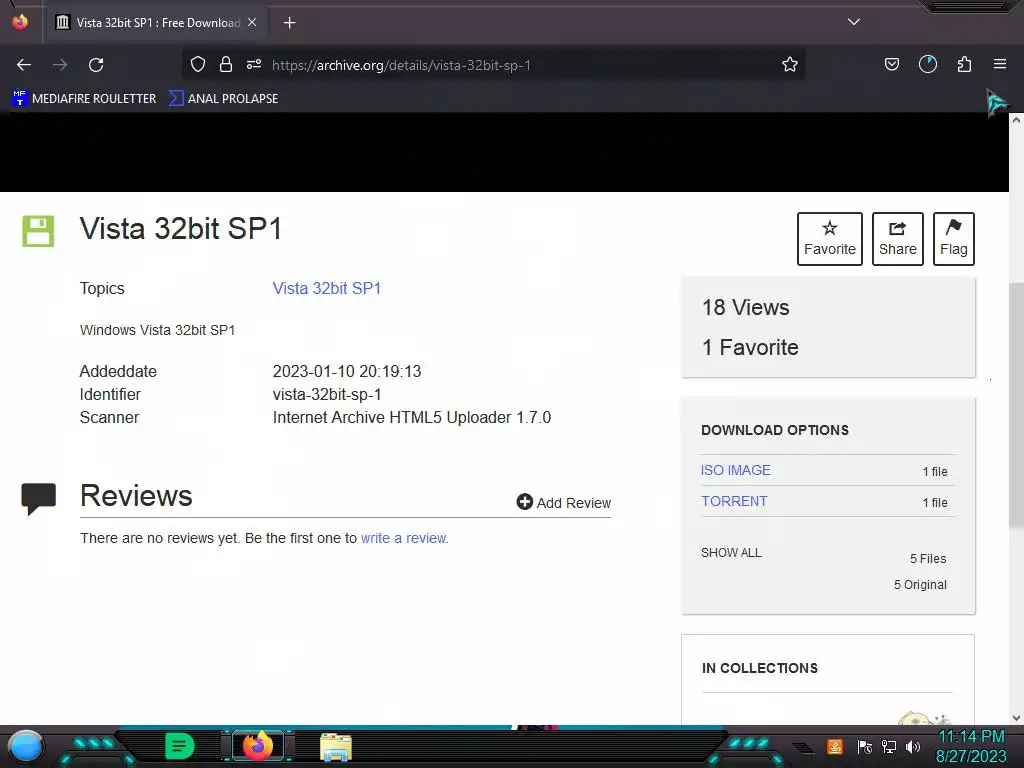
Task: Click the taskbar clock 11:14 PM
Action: 971,737
